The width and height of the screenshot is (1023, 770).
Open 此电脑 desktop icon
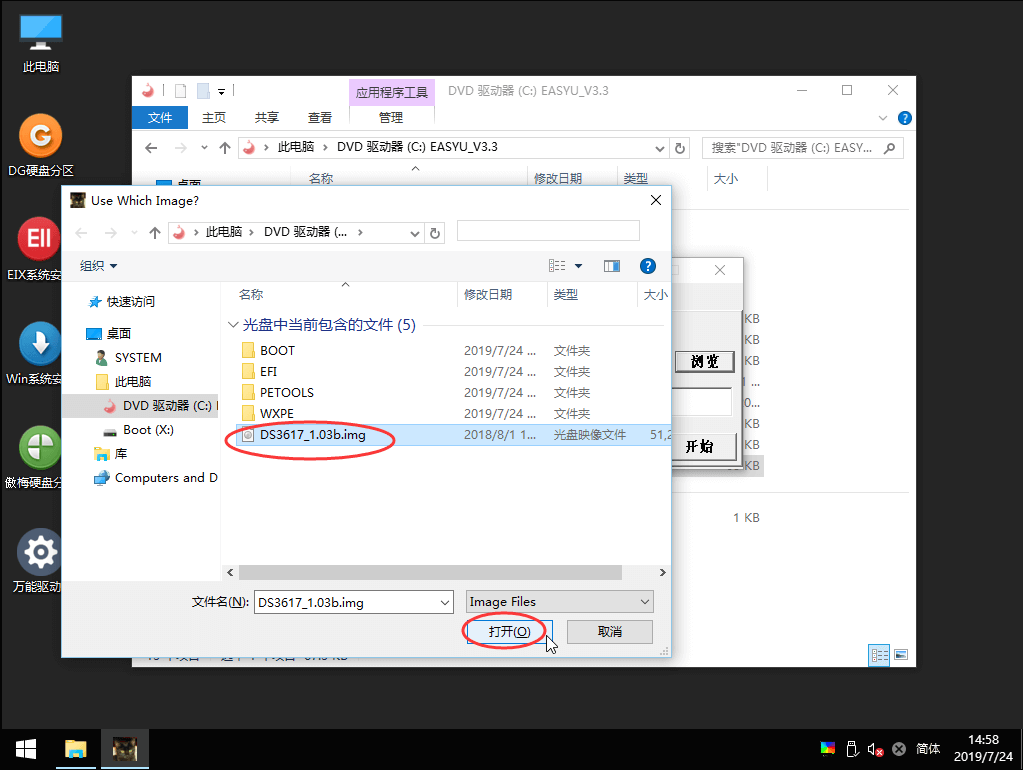pos(38,32)
